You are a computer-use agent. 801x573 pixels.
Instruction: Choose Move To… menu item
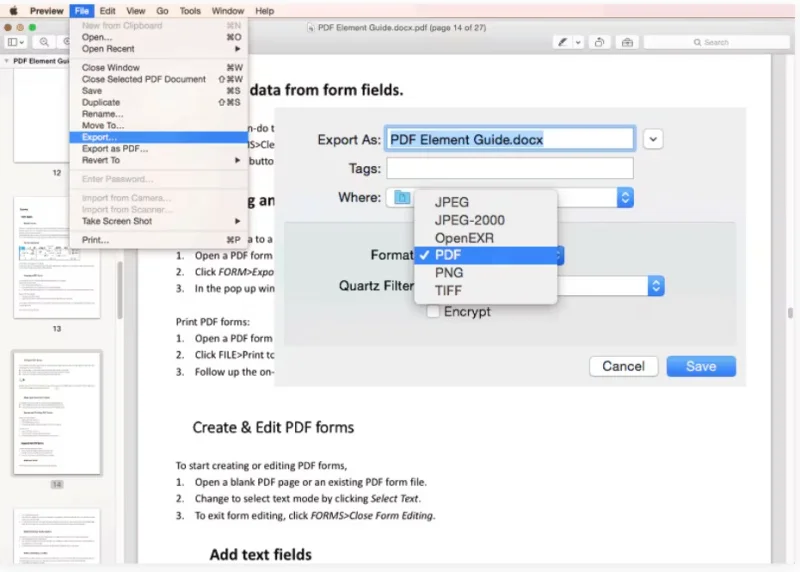pos(159,125)
